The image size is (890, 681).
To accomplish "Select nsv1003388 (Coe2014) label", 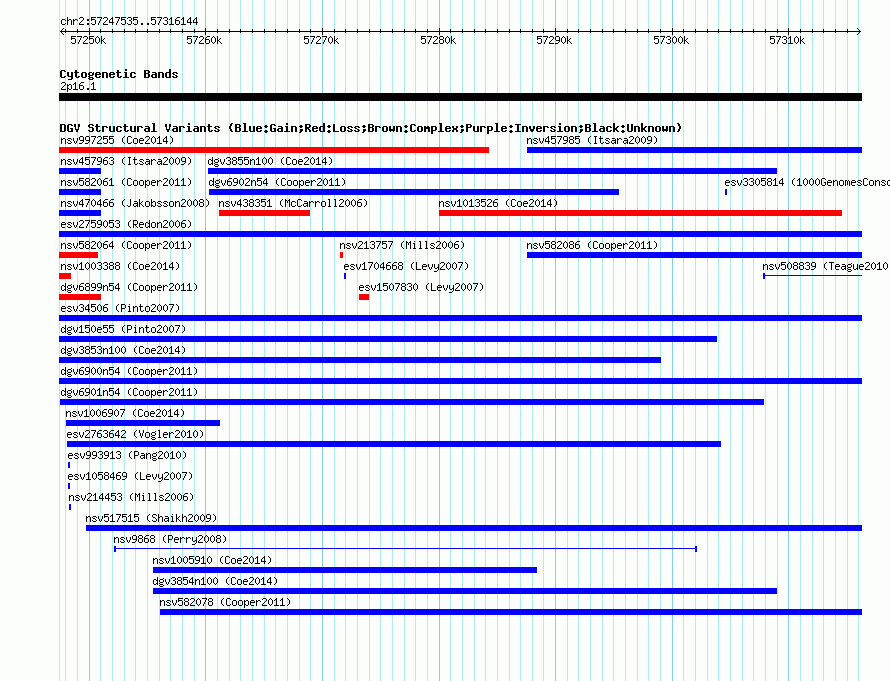I will pyautogui.click(x=120, y=266).
